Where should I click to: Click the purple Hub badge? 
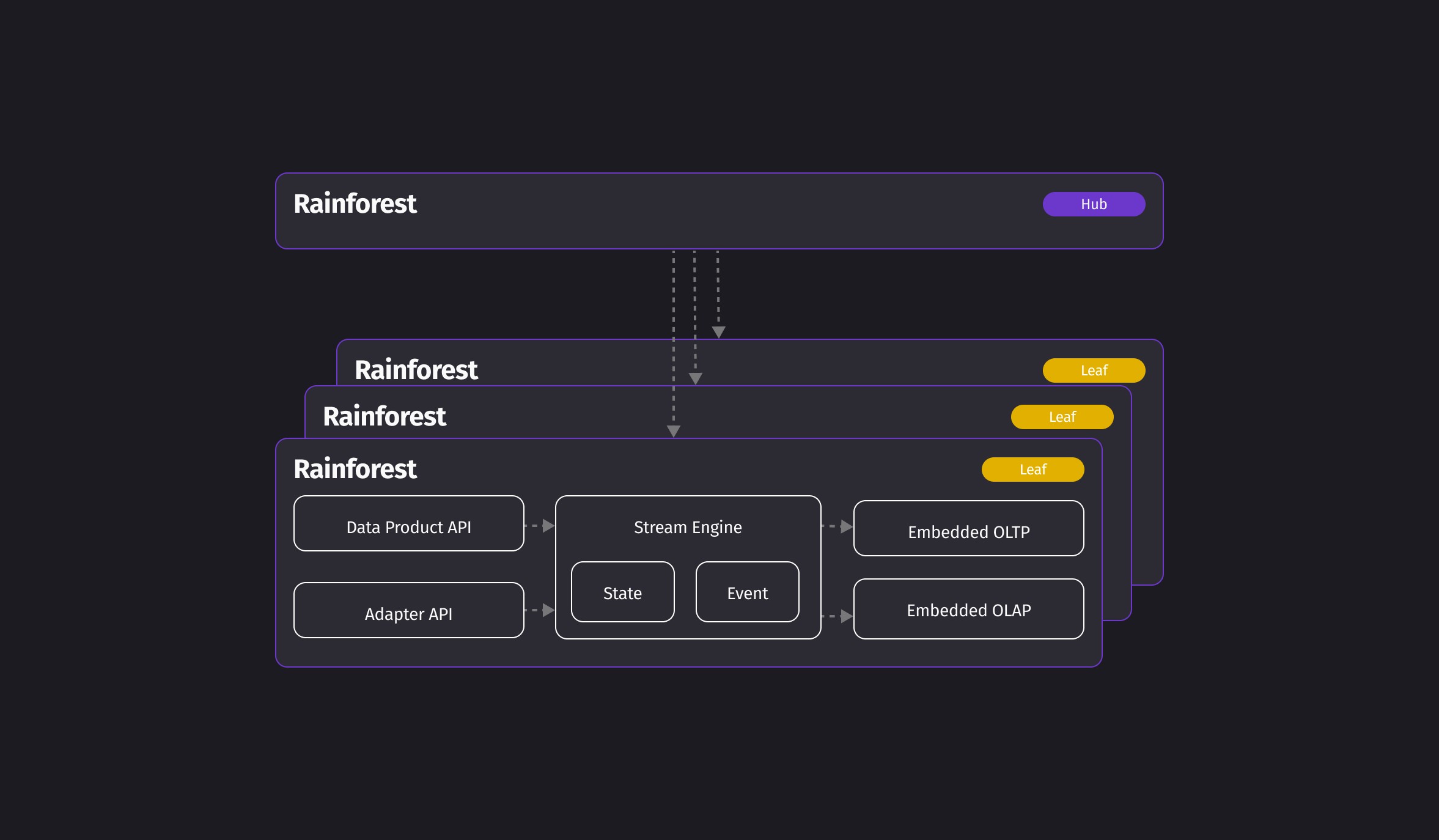(x=1094, y=204)
